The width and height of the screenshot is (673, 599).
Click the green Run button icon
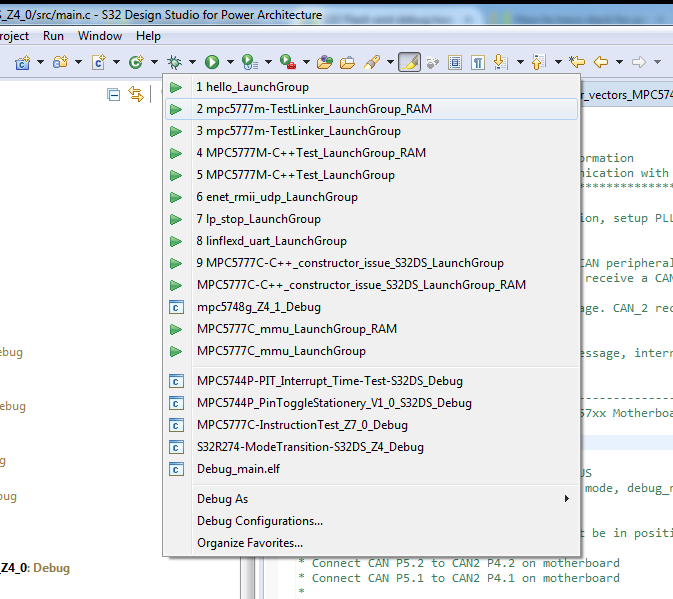[x=212, y=63]
